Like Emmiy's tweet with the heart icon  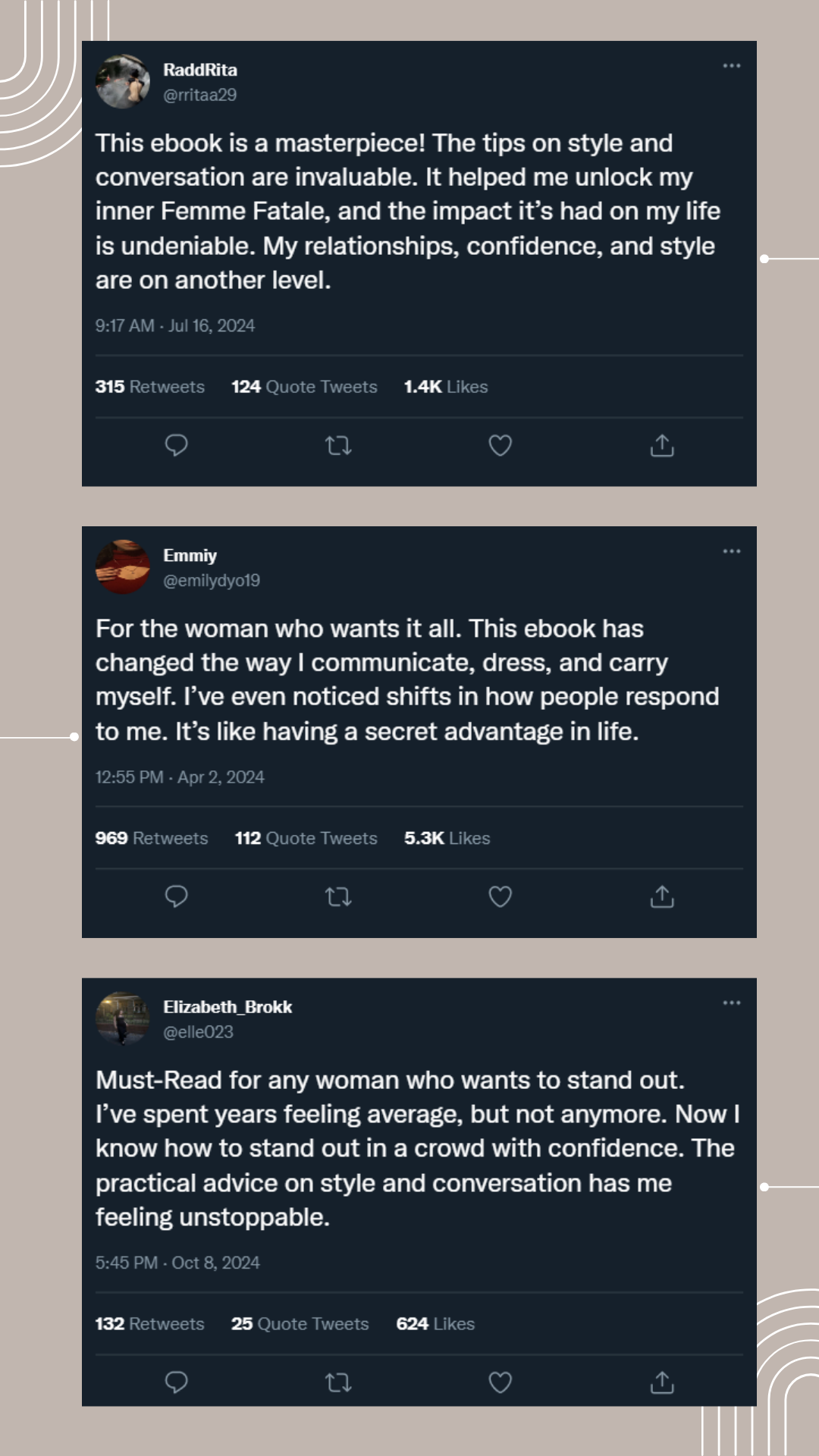[500, 896]
